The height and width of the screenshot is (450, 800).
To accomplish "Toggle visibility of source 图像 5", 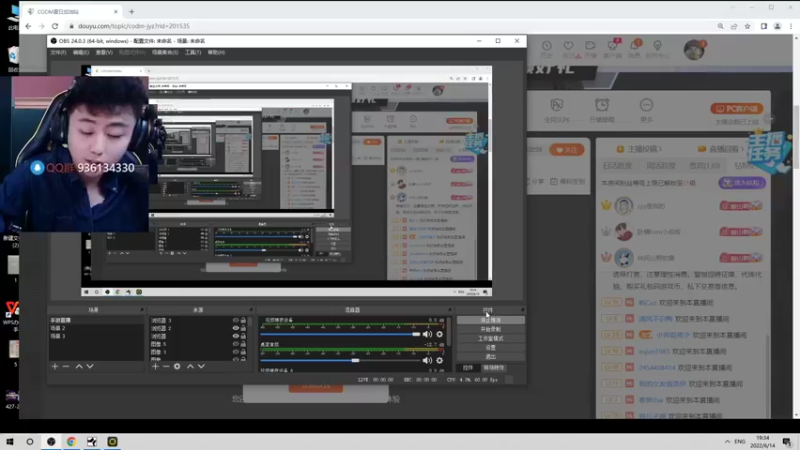I will (x=235, y=344).
